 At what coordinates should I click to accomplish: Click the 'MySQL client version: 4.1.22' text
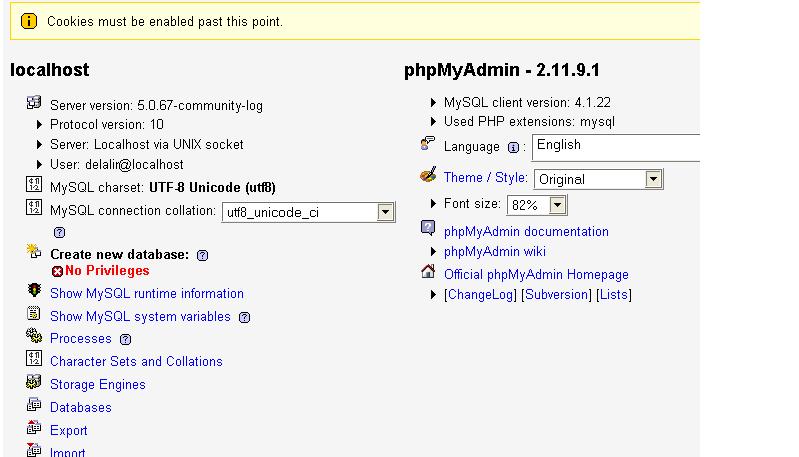click(527, 103)
